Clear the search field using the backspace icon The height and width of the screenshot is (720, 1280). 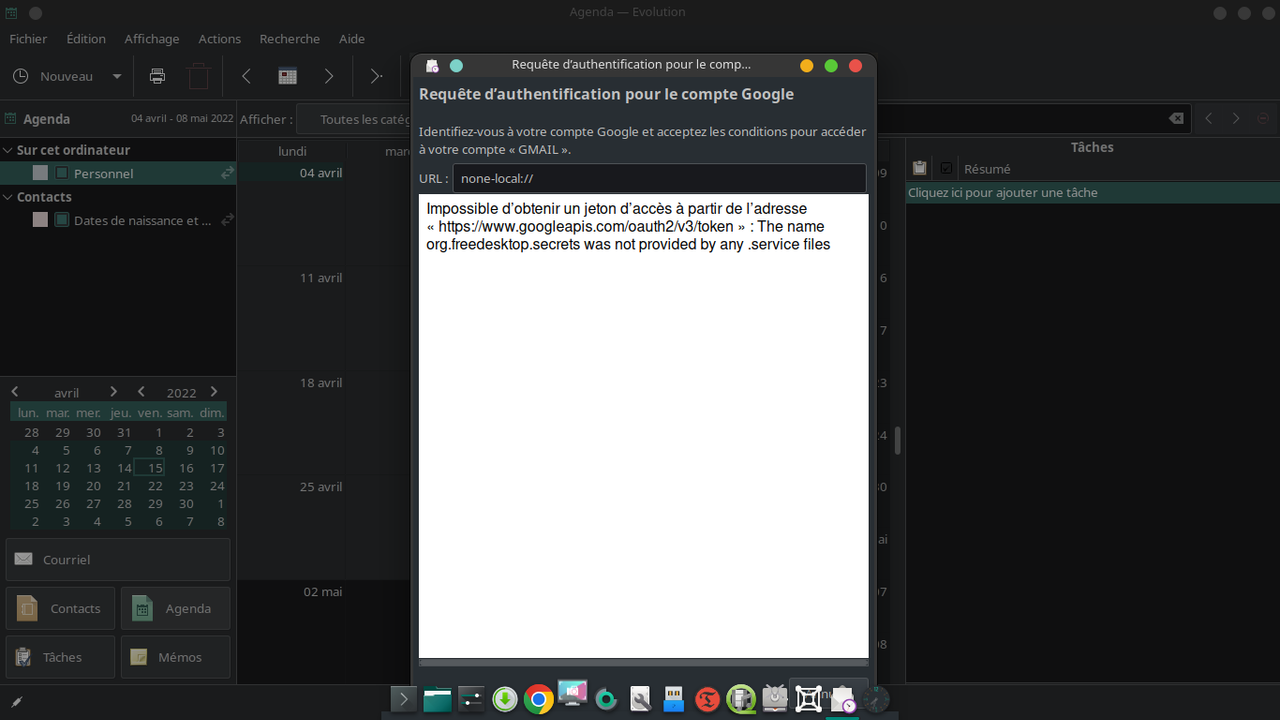(x=1176, y=119)
